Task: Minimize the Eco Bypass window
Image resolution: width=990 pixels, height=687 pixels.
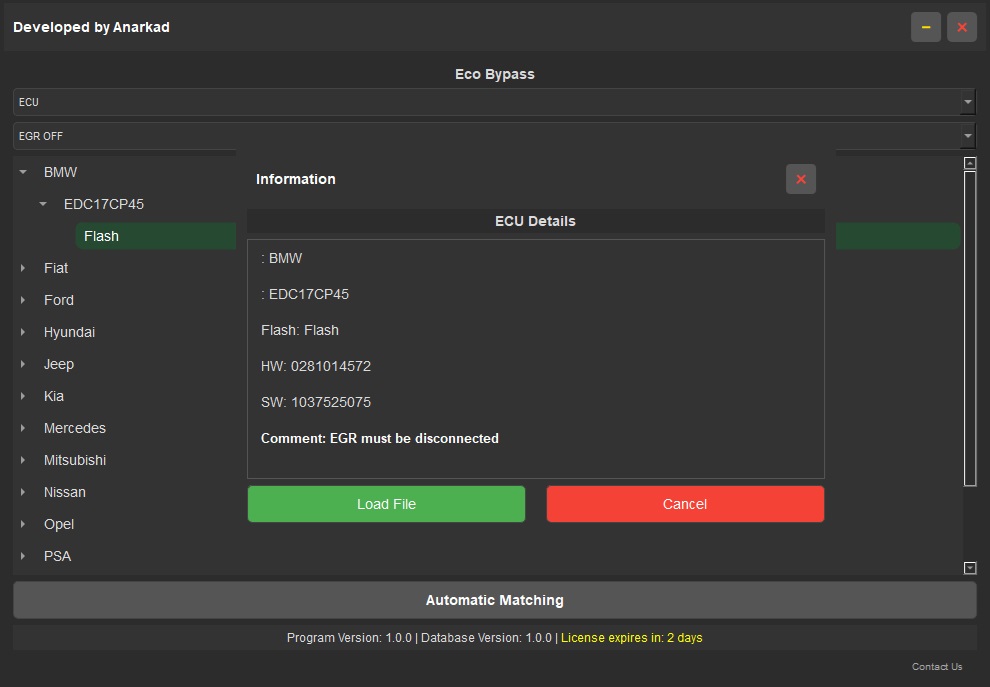Action: click(926, 27)
